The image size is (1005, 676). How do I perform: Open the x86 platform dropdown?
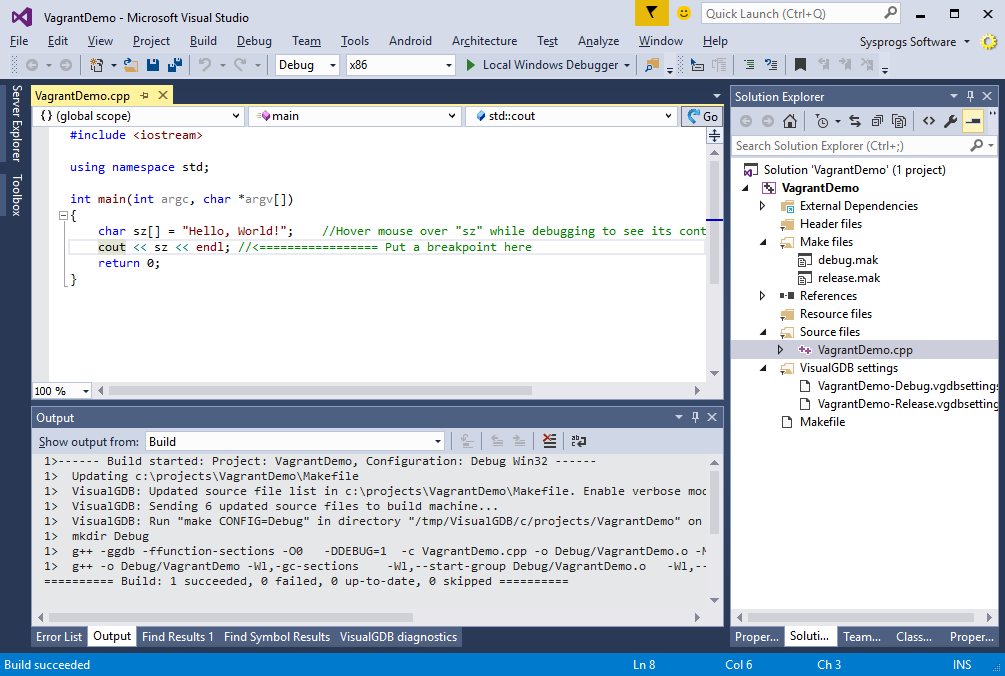(400, 65)
